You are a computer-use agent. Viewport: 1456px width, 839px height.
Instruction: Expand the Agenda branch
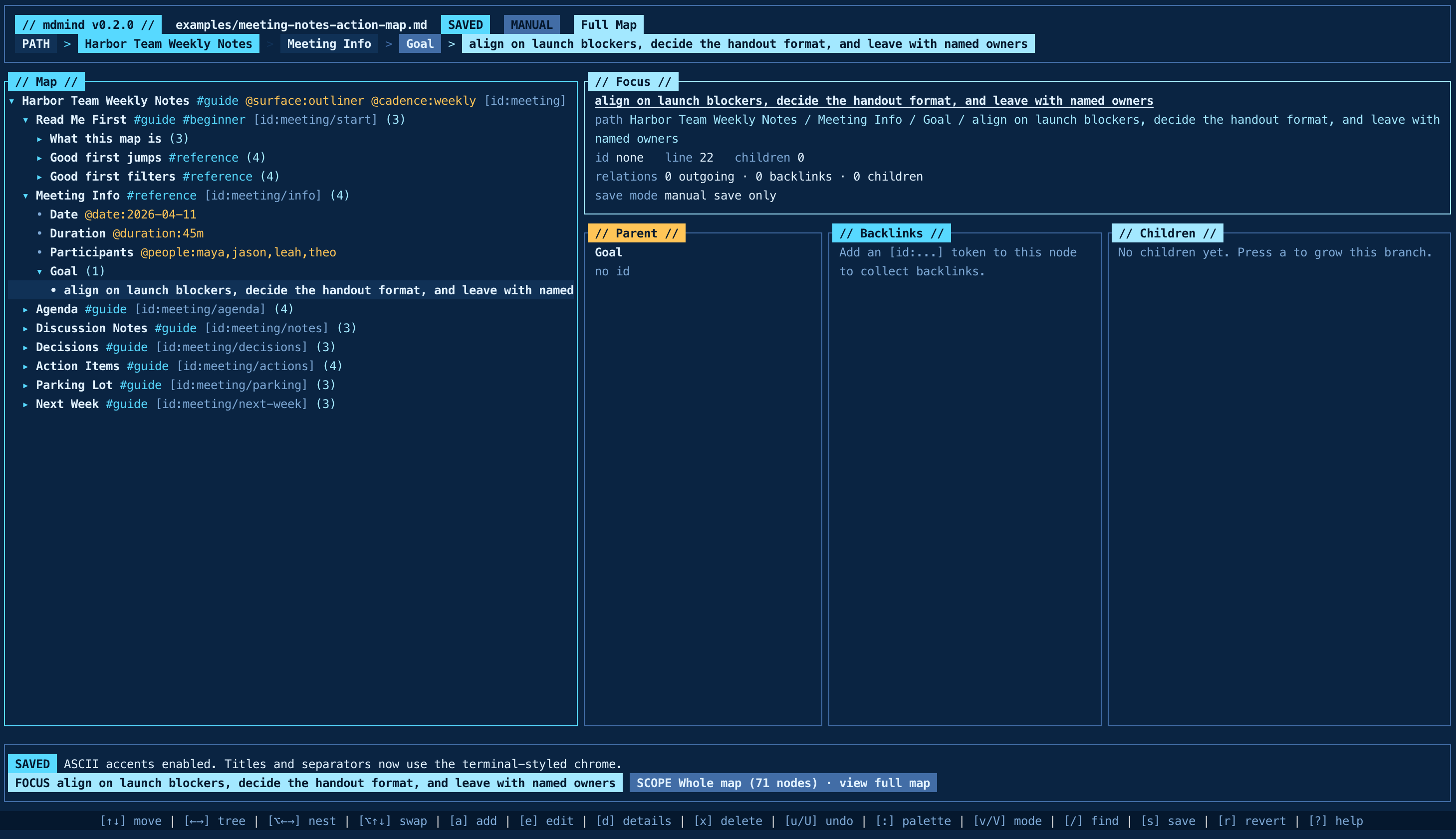coord(26,309)
